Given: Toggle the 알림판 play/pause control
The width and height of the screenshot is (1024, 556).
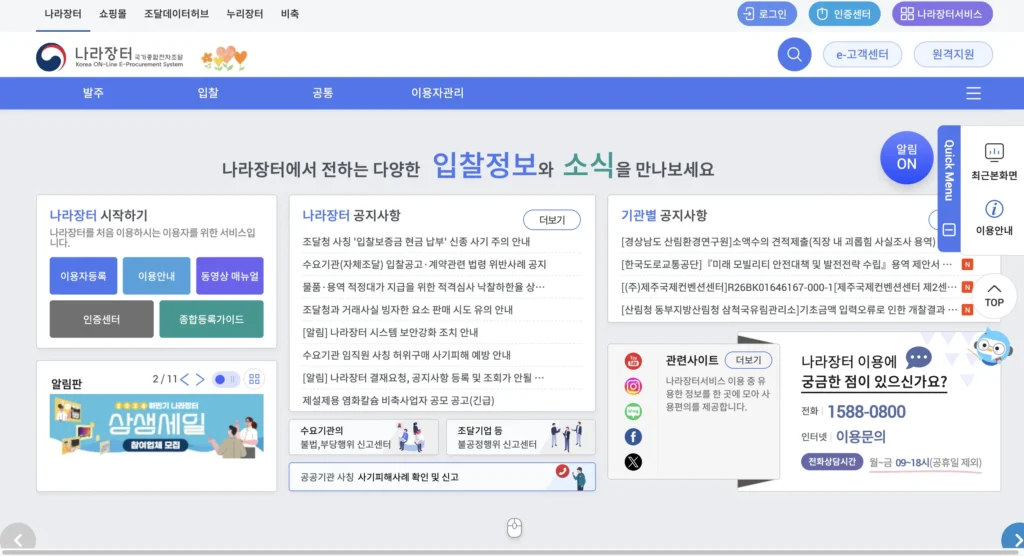Looking at the screenshot, I should click(225, 379).
